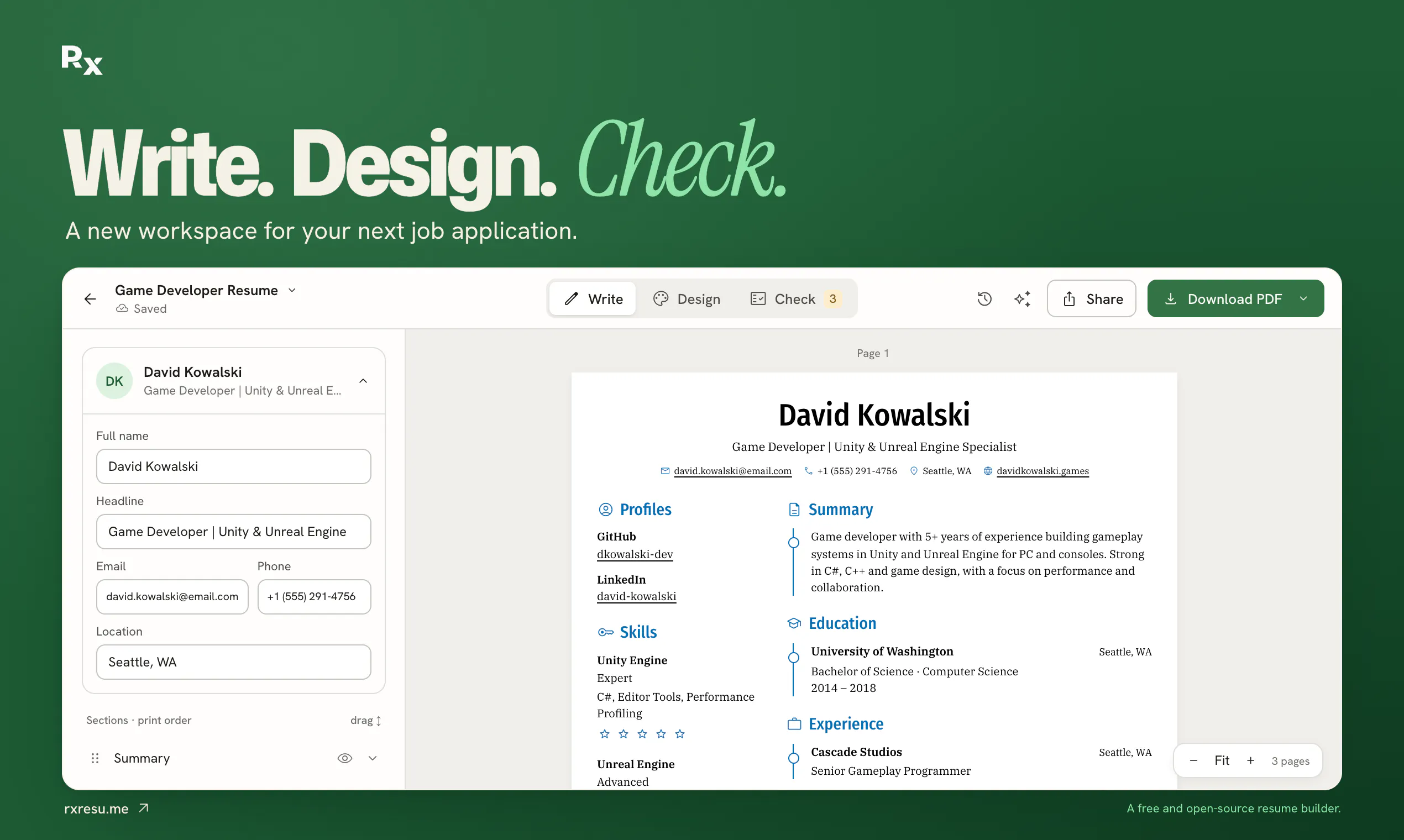Click the Fit zoom button
The image size is (1404, 840).
coord(1222,761)
